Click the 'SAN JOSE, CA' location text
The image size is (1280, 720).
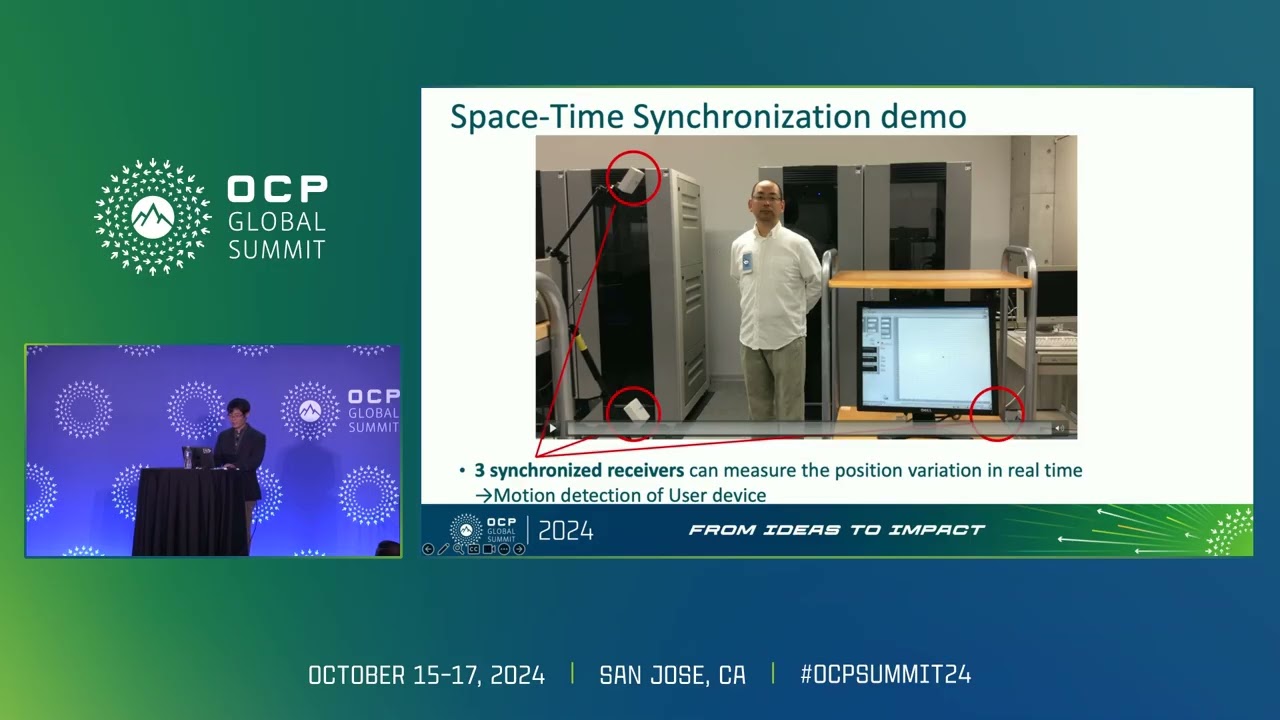click(673, 675)
